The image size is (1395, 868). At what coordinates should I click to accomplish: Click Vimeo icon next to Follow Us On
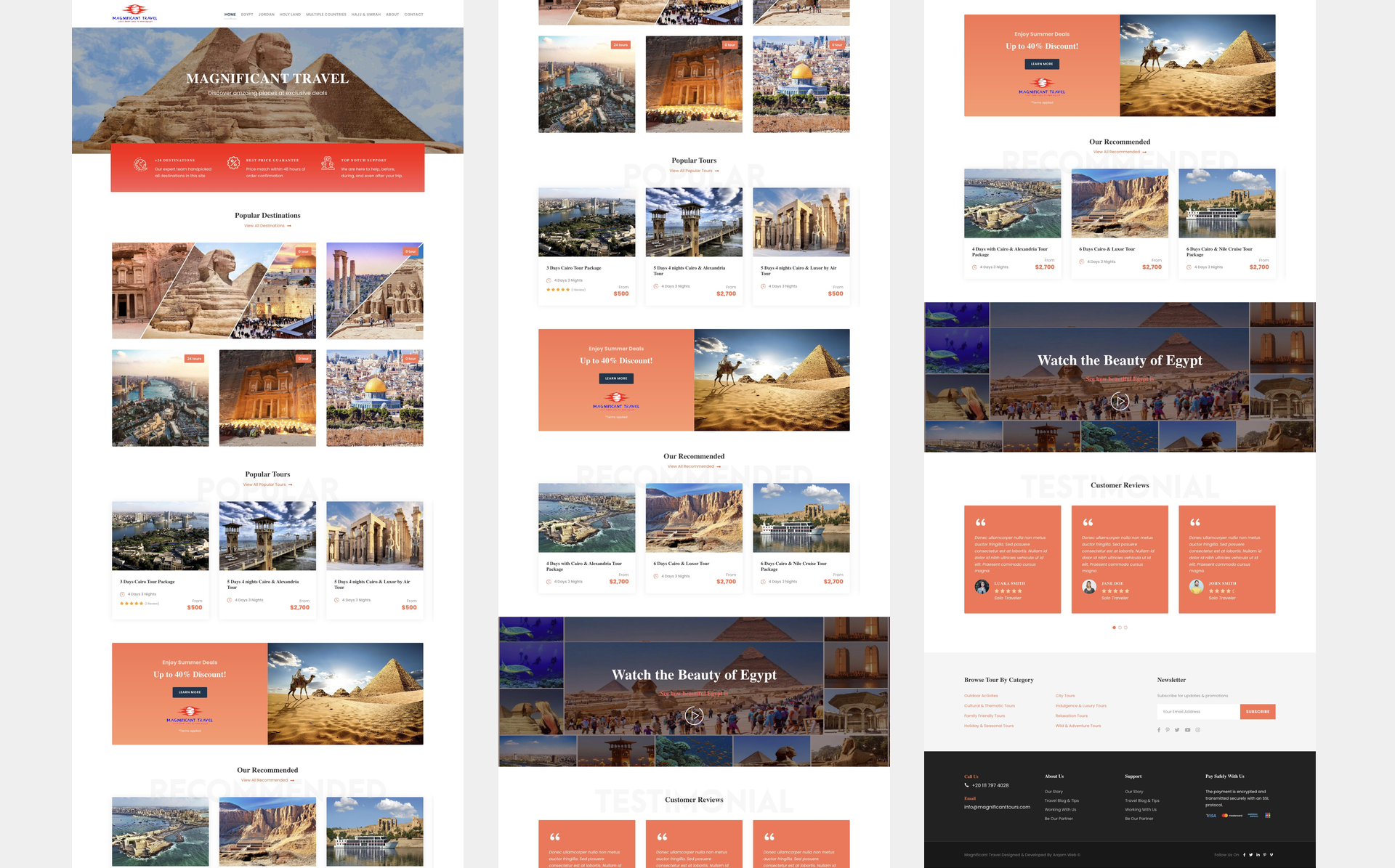[x=1271, y=855]
